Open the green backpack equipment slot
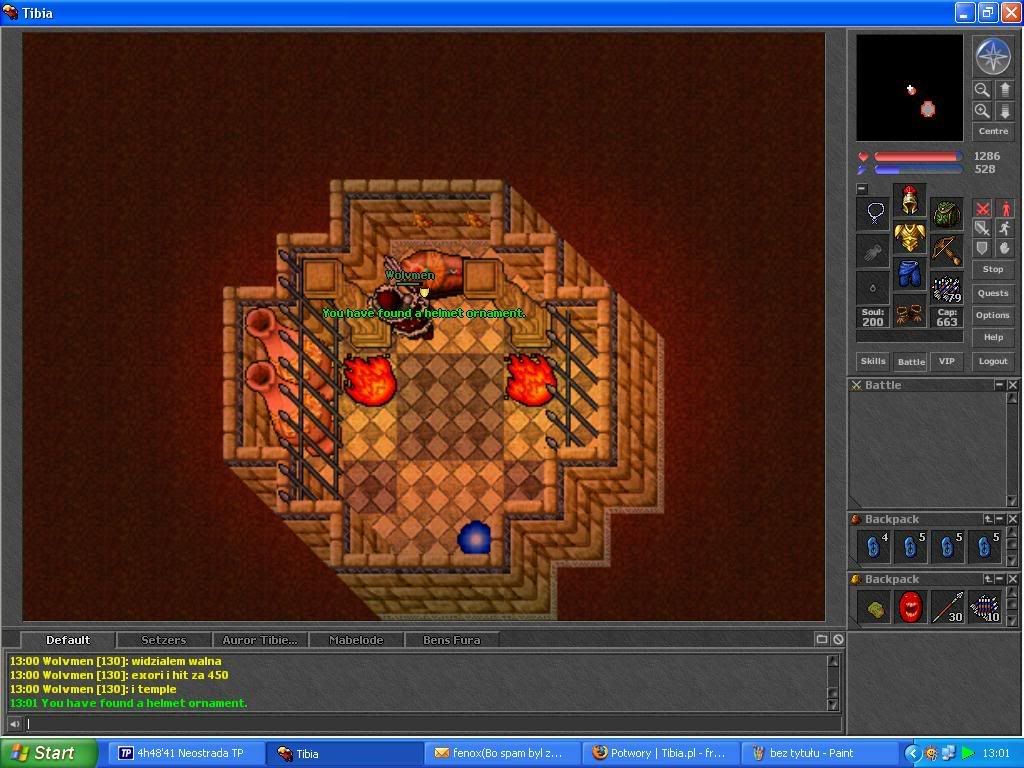 pos(946,214)
